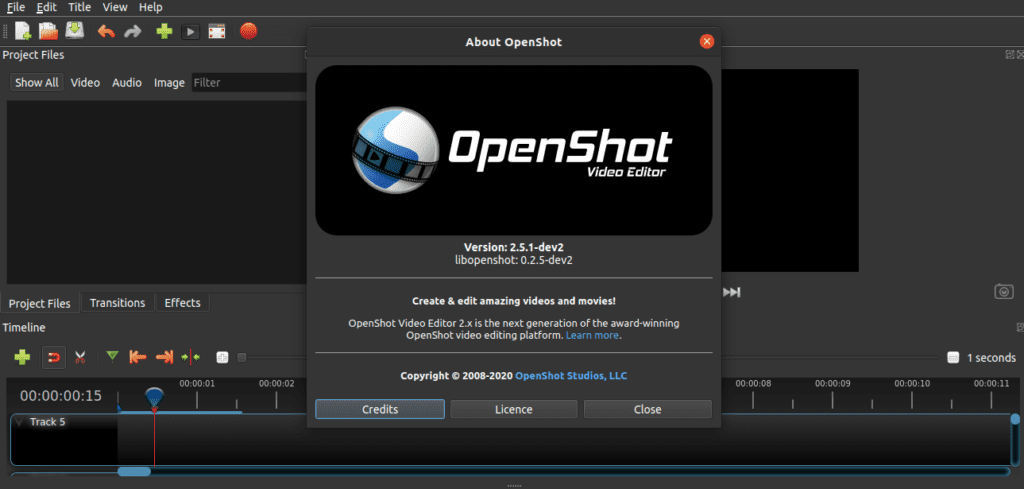Screen dimensions: 1024x489
Task: Click the Version: 2.5.1-dev2 text
Action: point(513,247)
